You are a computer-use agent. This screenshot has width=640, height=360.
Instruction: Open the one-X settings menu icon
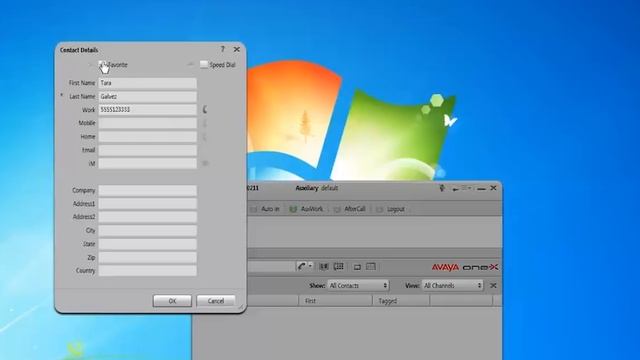[x=466, y=188]
